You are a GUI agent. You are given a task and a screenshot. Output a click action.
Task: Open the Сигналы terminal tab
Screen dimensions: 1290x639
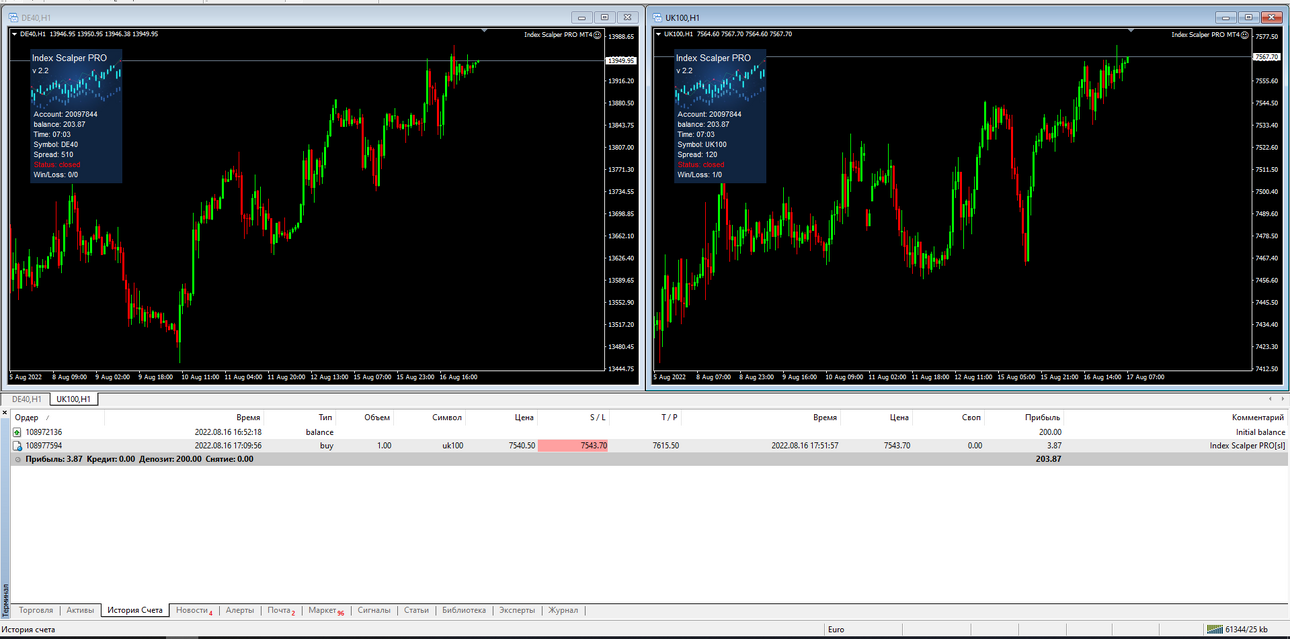pyautogui.click(x=375, y=610)
